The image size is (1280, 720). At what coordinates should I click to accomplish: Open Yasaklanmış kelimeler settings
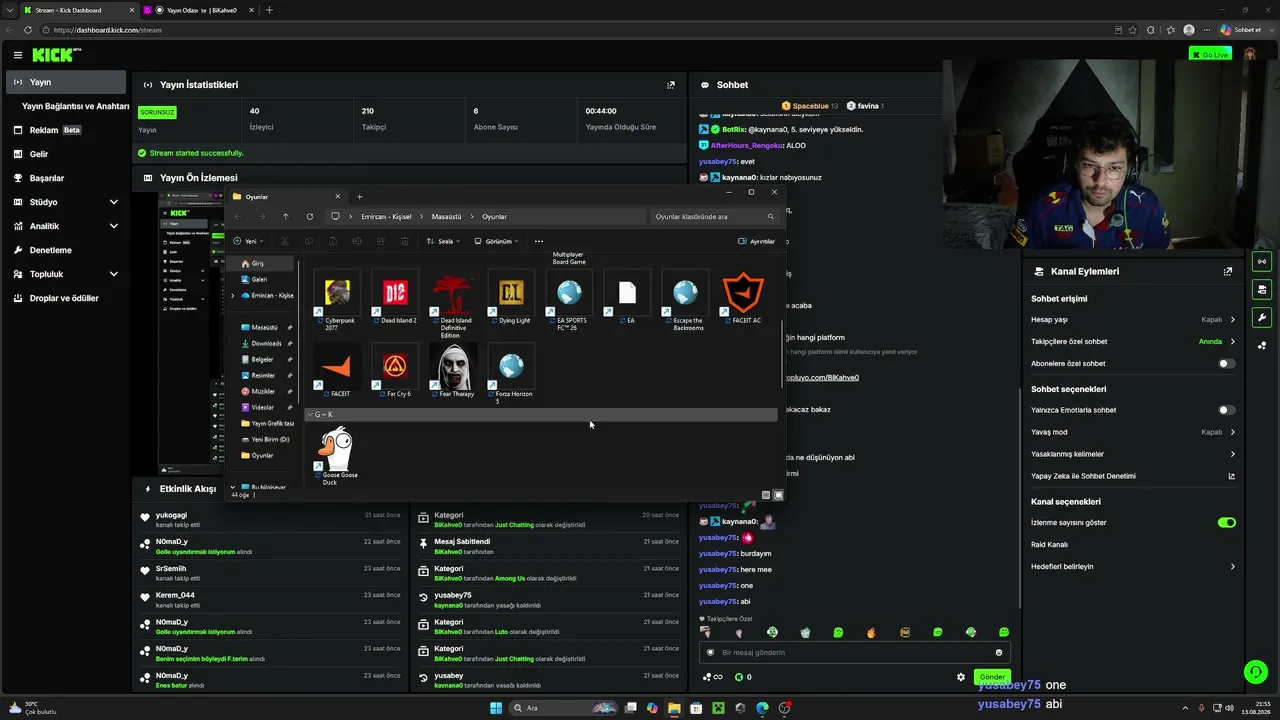click(x=1133, y=454)
